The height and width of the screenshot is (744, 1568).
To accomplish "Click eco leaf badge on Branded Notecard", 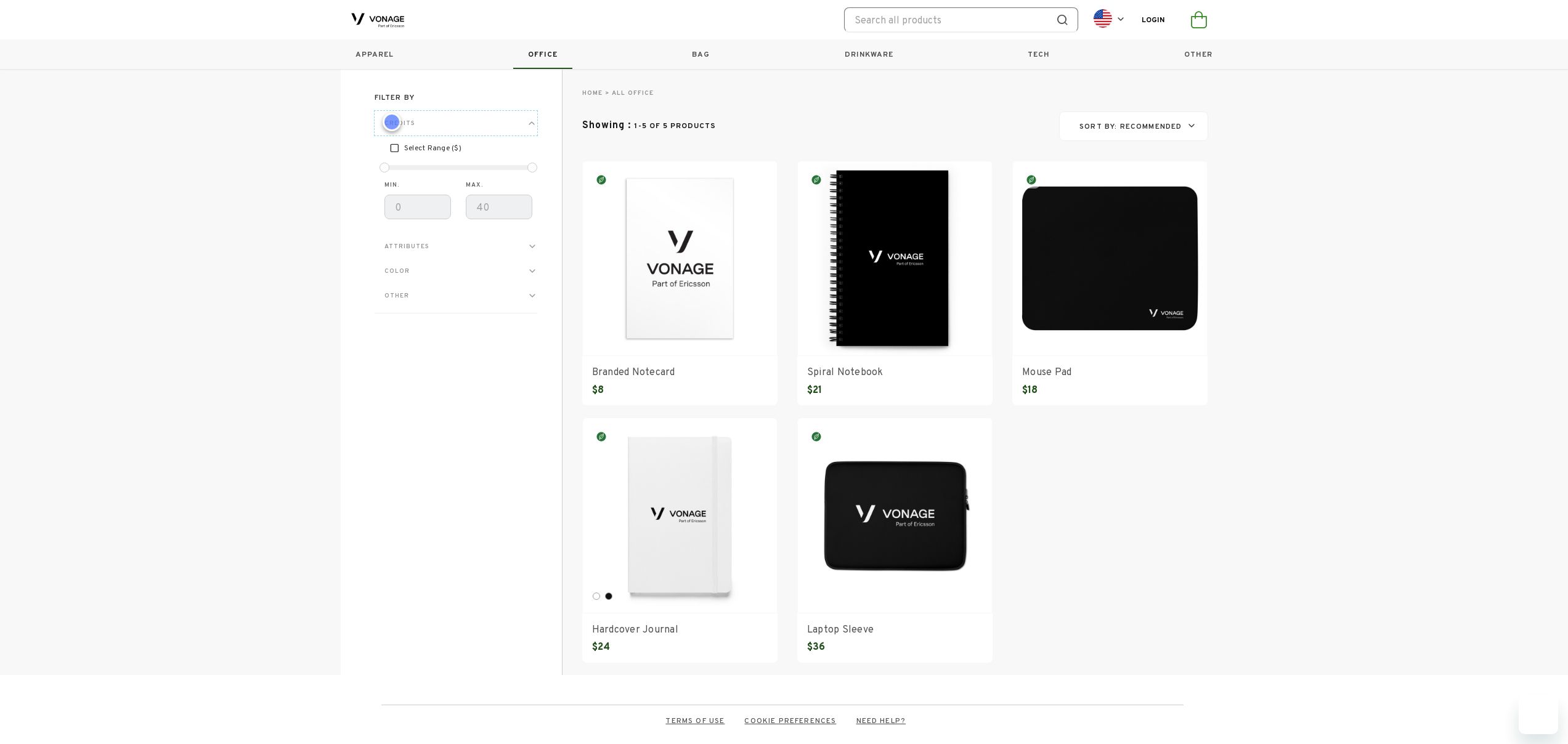I will [x=601, y=180].
